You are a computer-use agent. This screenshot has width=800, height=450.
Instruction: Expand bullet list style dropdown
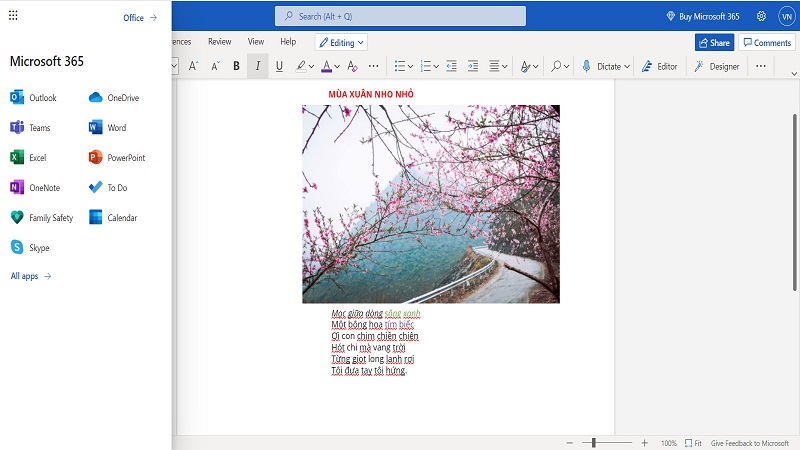point(410,66)
